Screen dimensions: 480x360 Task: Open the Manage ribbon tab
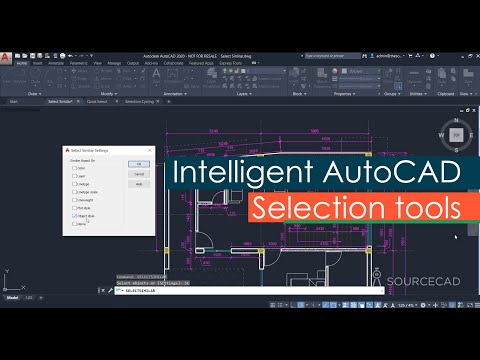(x=114, y=63)
